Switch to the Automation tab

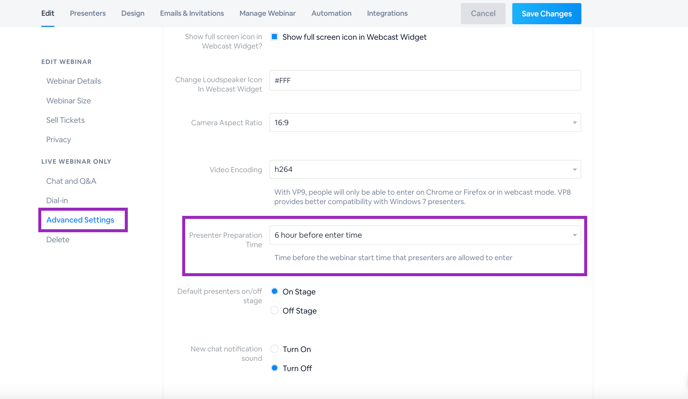tap(331, 13)
